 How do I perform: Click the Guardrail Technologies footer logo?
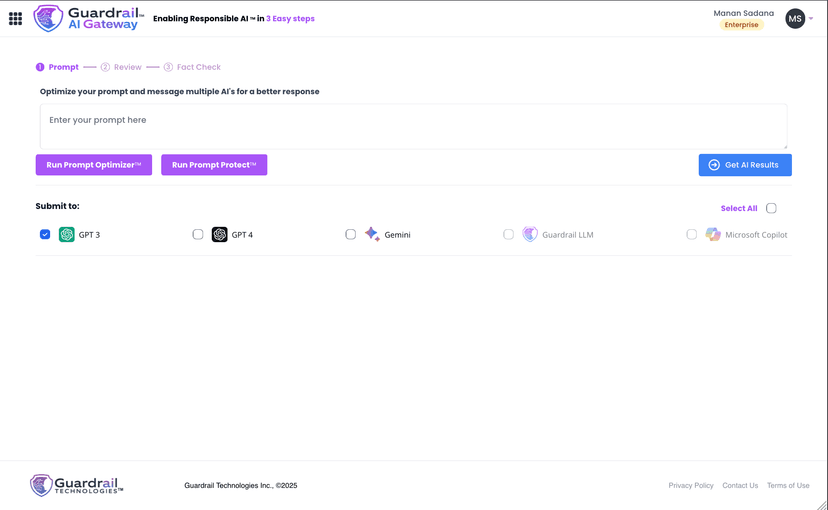77,485
